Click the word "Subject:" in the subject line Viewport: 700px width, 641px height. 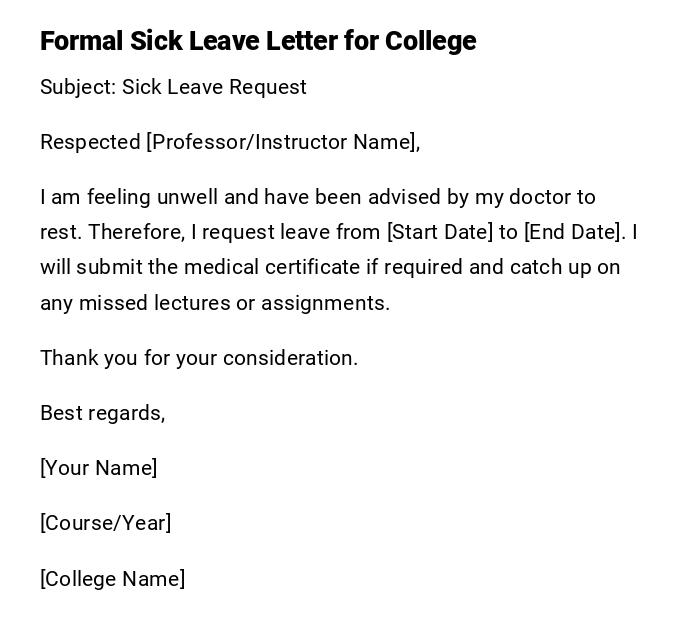78,87
